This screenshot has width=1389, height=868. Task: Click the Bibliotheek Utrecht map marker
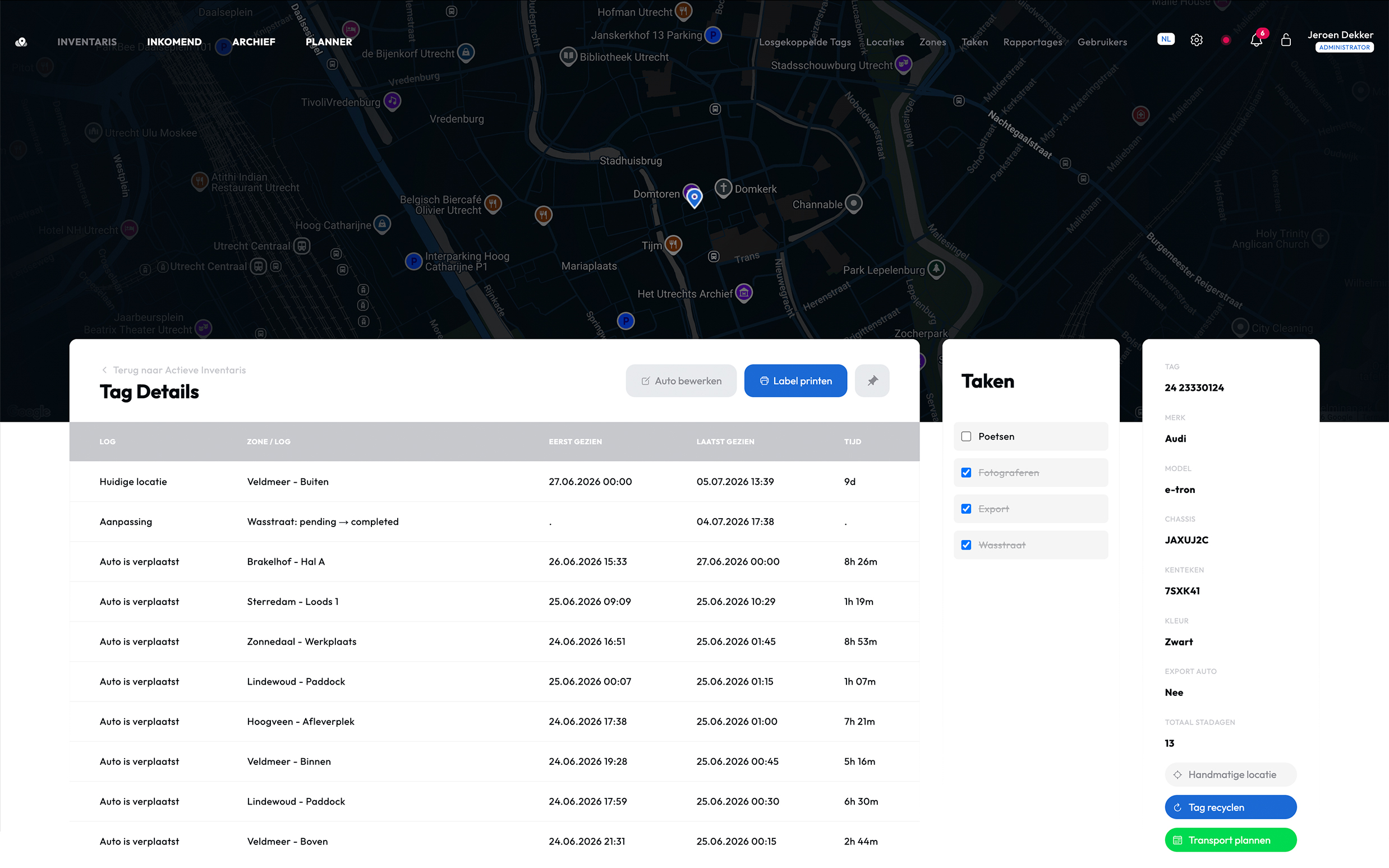click(x=568, y=56)
